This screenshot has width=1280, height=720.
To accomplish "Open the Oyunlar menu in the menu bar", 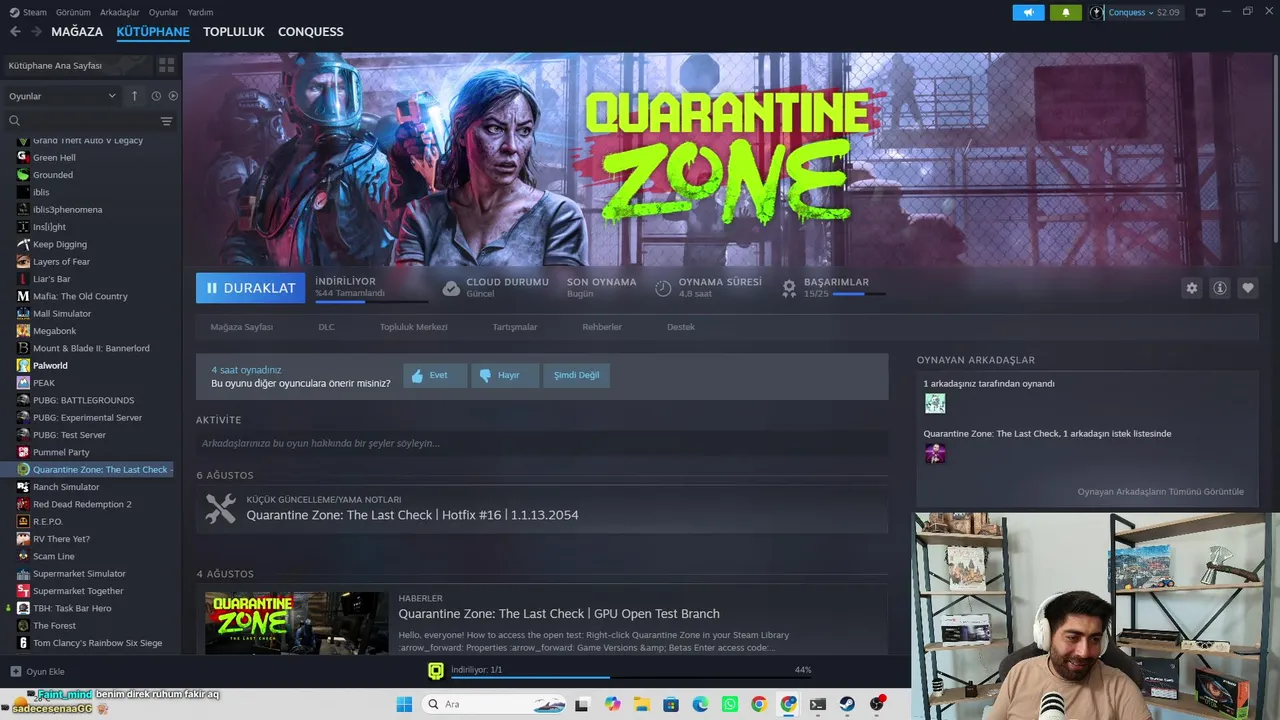I will coord(164,12).
